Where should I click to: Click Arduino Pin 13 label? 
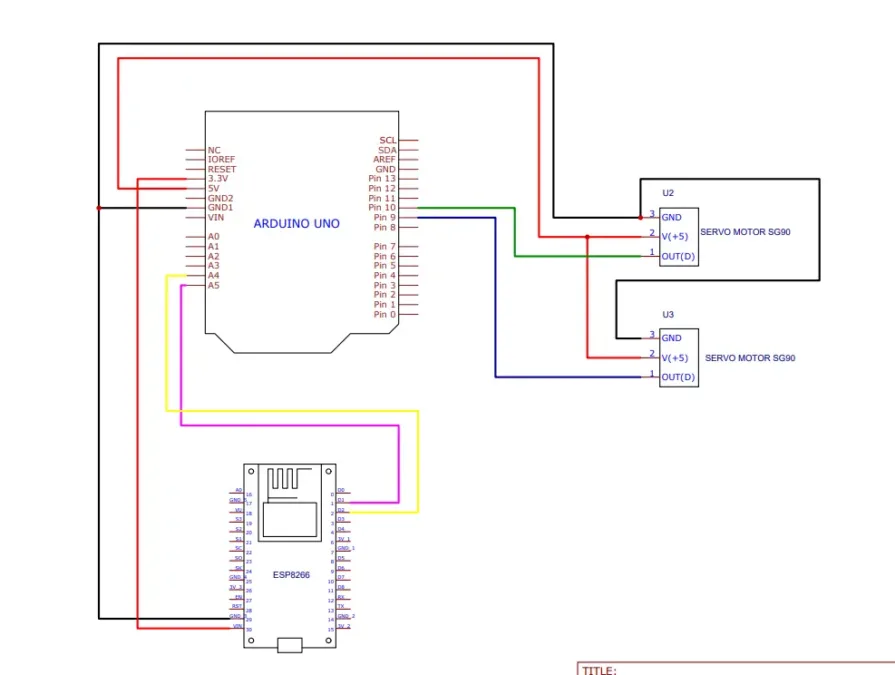382,179
